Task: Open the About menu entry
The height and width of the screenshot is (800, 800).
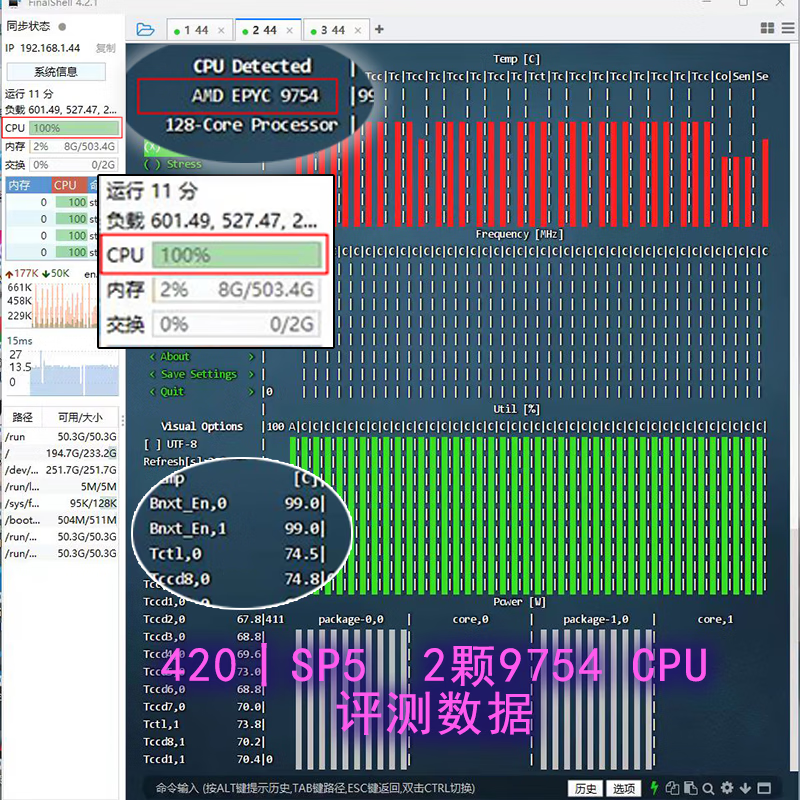Action: (202, 357)
